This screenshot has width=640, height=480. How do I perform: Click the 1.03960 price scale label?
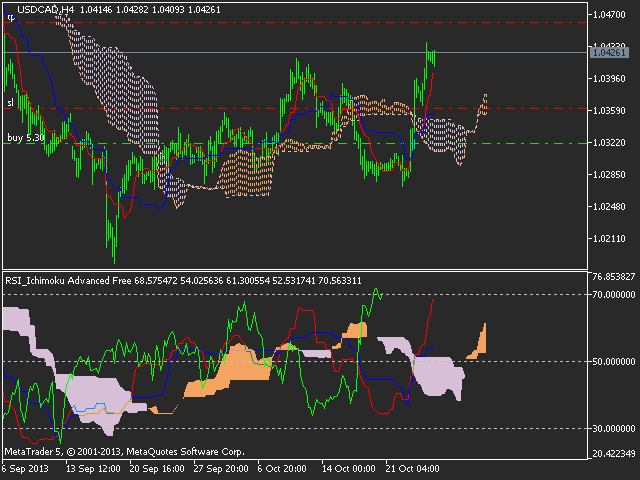click(609, 79)
